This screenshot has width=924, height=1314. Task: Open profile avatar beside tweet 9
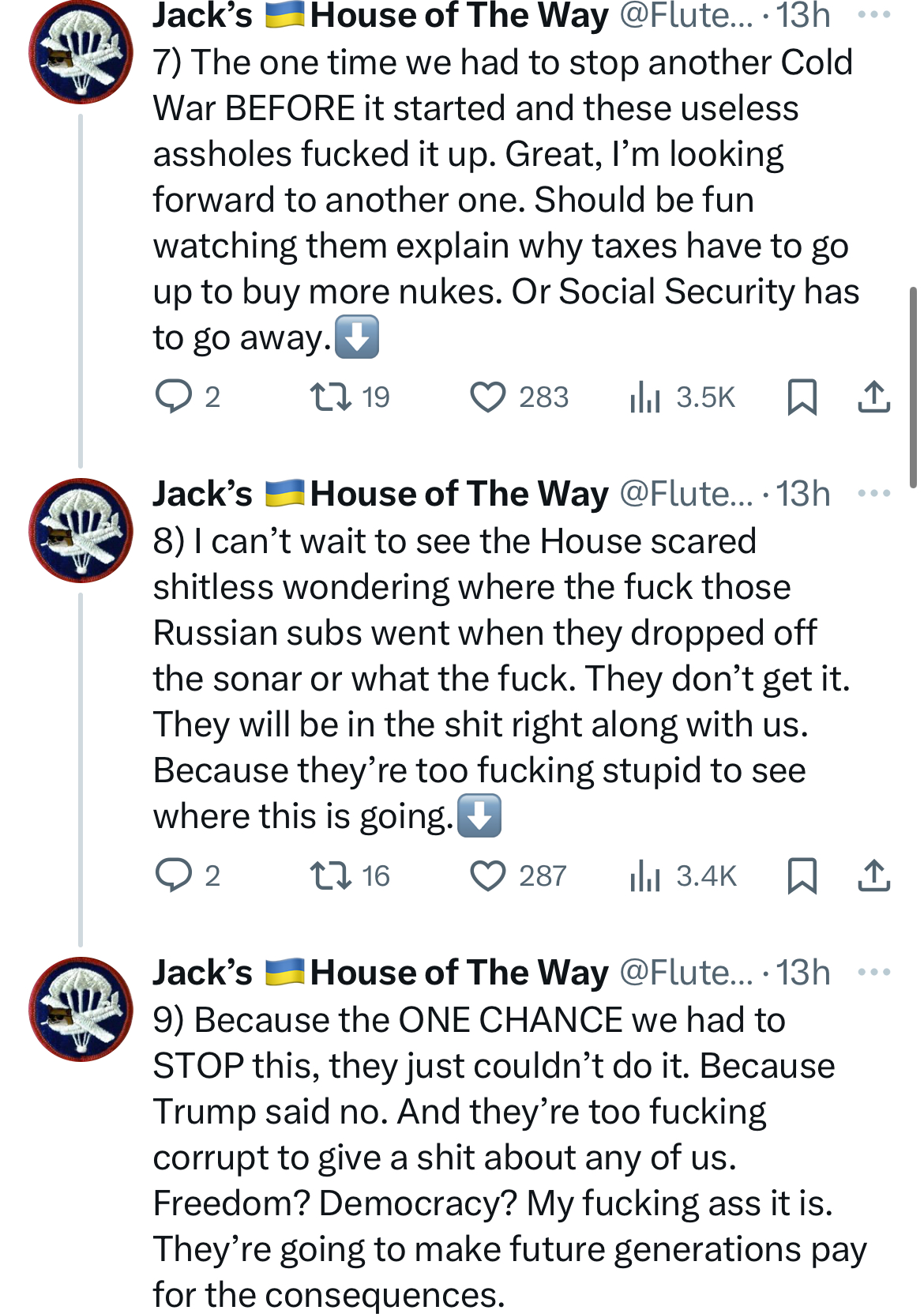81,1009
